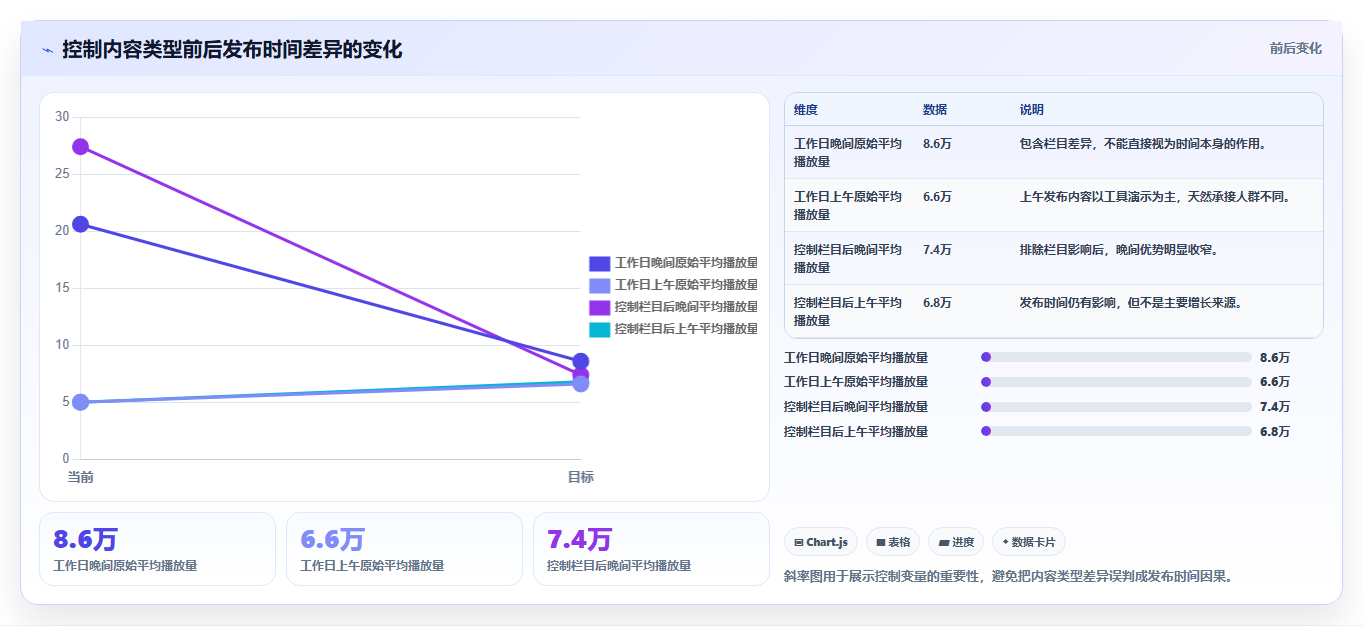Viewport: 1363px width, 626px height.
Task: Click the value 6.8万 beside the last progress bar
Action: point(1275,432)
